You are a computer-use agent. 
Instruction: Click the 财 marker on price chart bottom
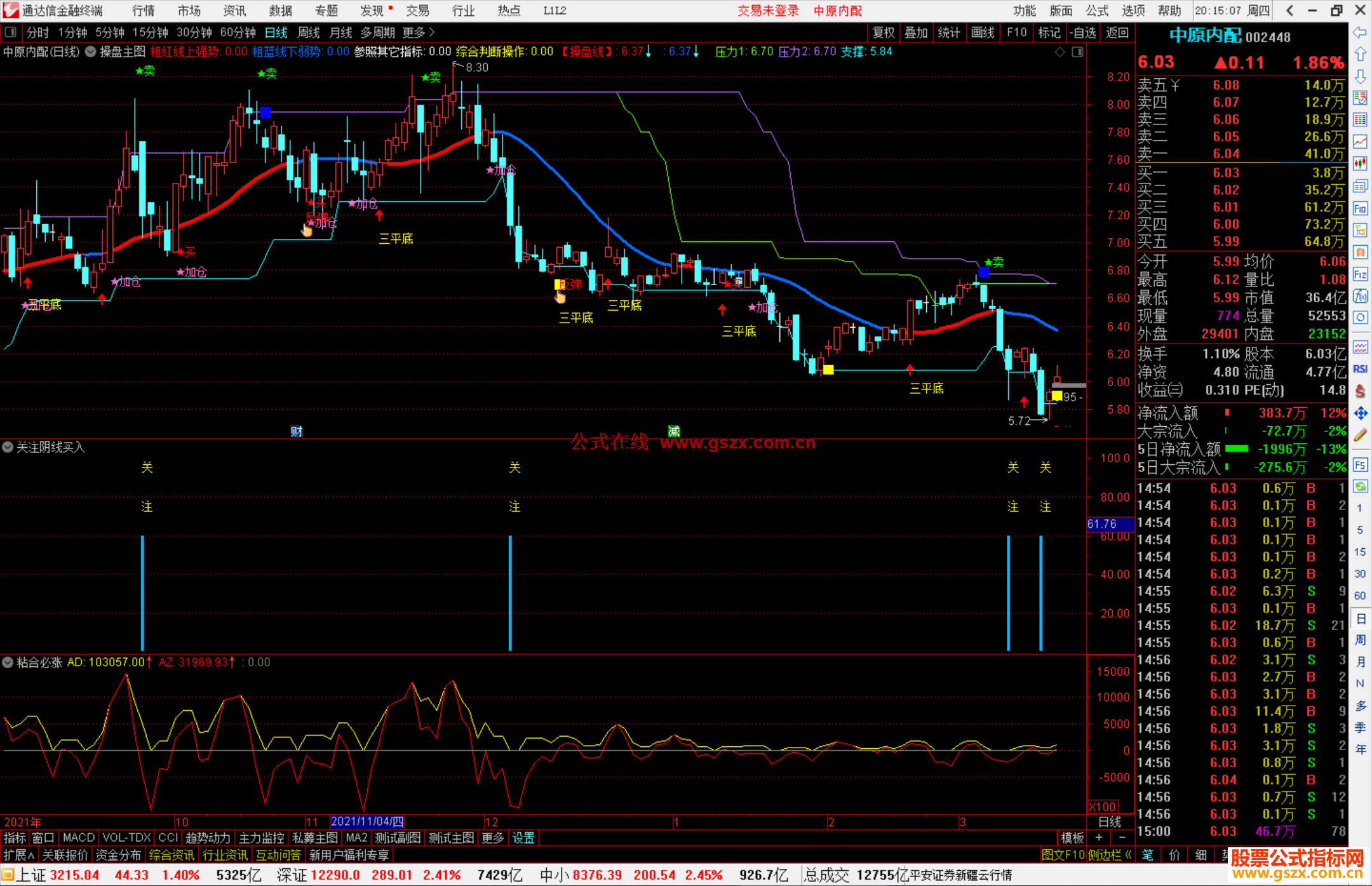coord(297,431)
